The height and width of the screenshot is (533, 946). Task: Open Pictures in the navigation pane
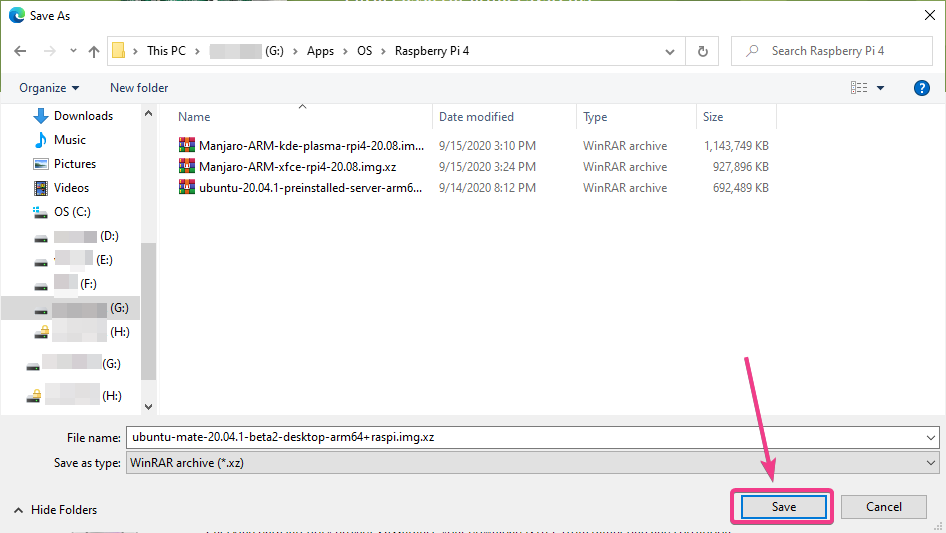[x=75, y=164]
